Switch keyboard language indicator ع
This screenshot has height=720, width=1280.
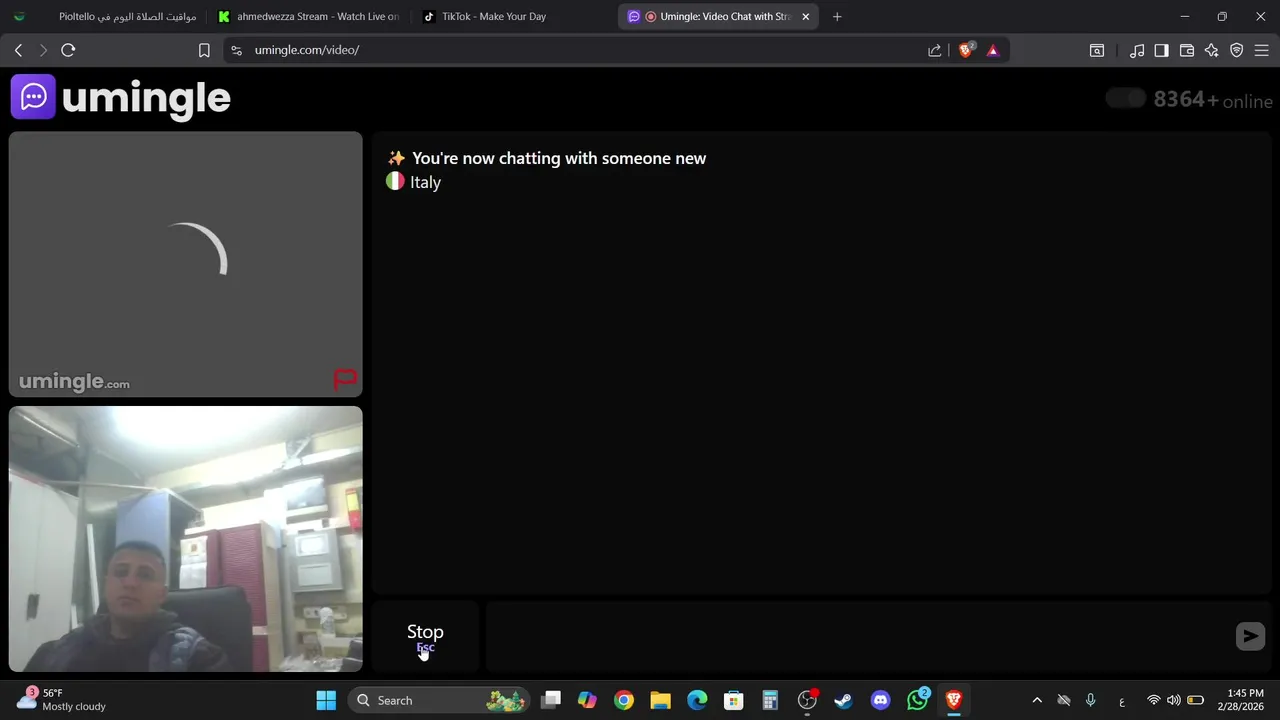1122,700
